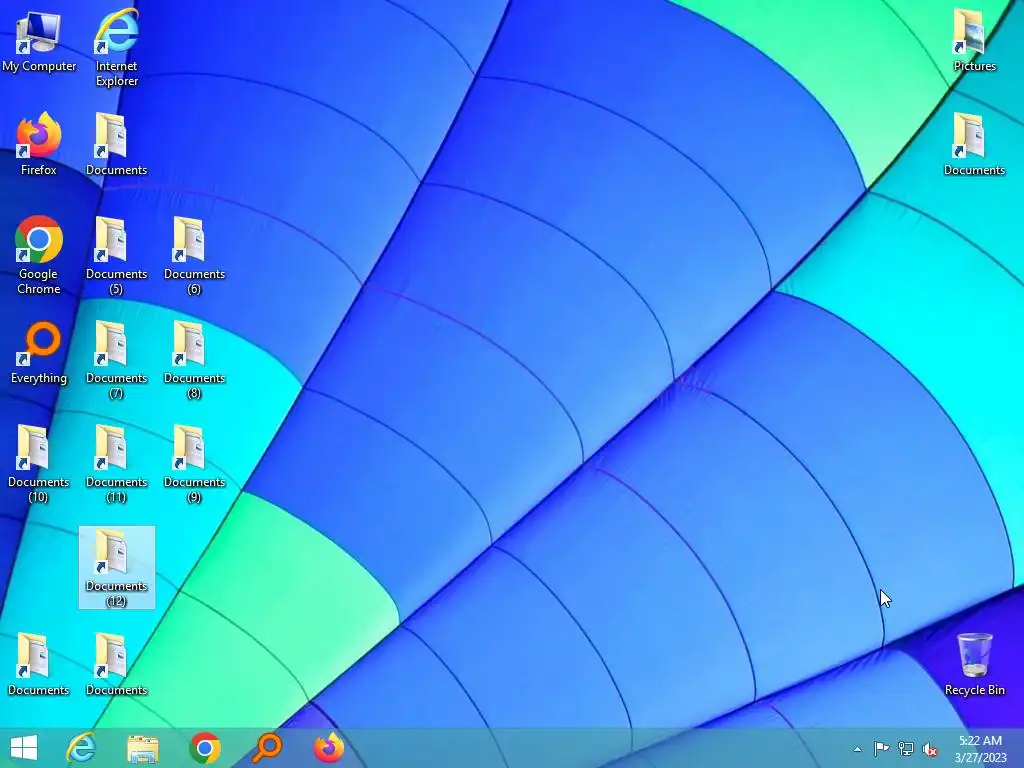
Task: Select the Documents (10) folder shortcut
Action: tap(39, 463)
